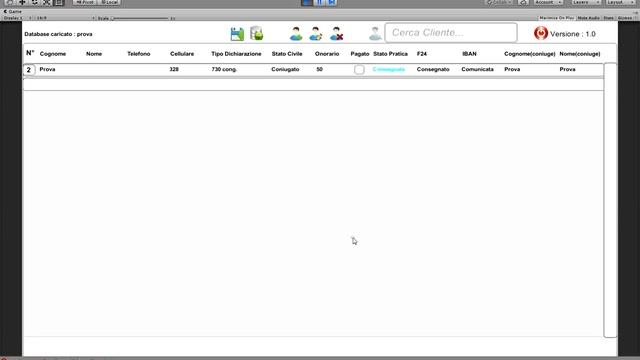Click the delete client red-X icon
Image resolution: width=640 pixels, height=360 pixels.
click(336, 34)
